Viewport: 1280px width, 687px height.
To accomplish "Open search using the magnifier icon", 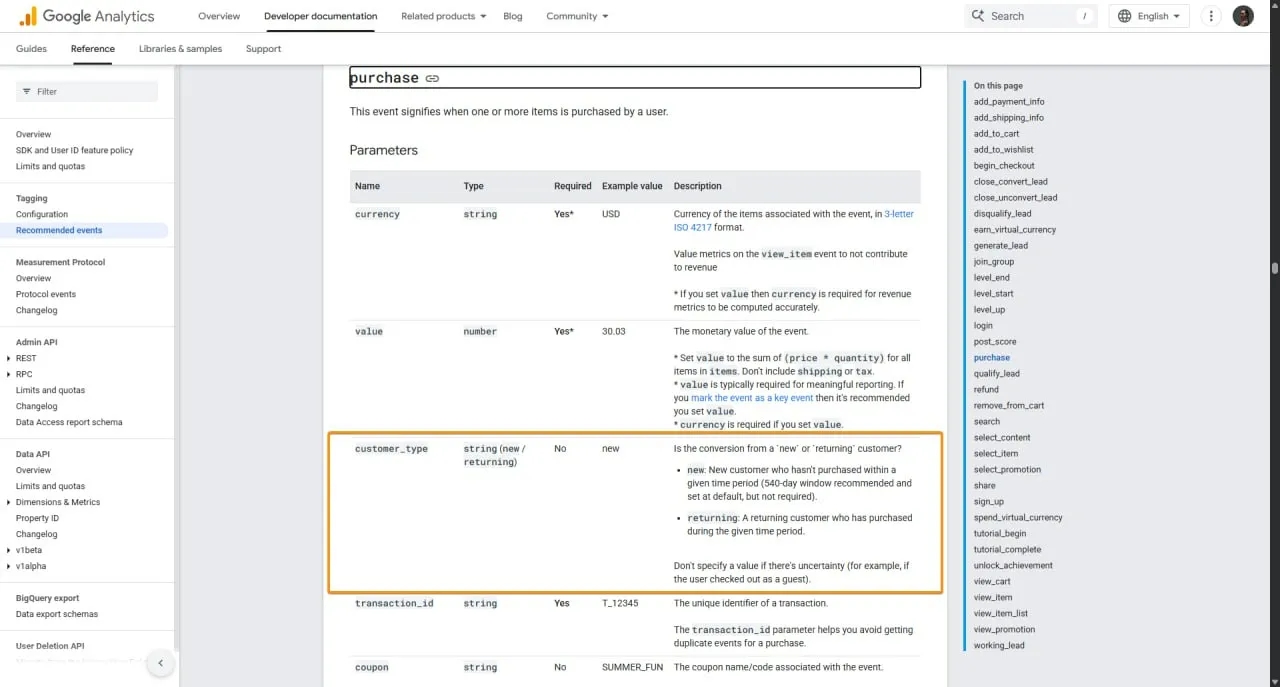I will pyautogui.click(x=977, y=16).
